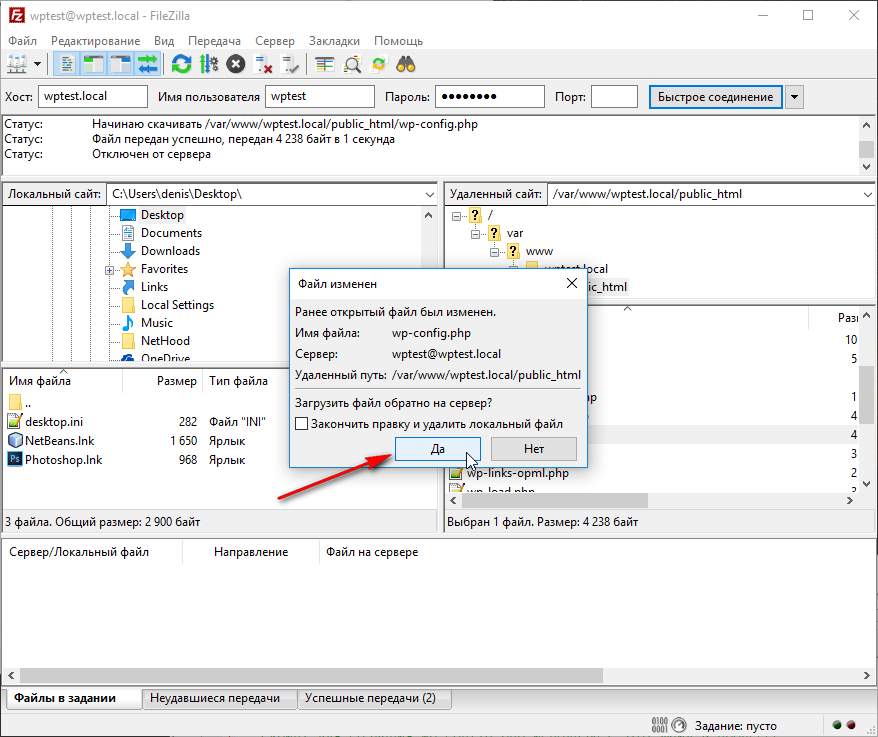Click the process queue toolbar icon

208,64
